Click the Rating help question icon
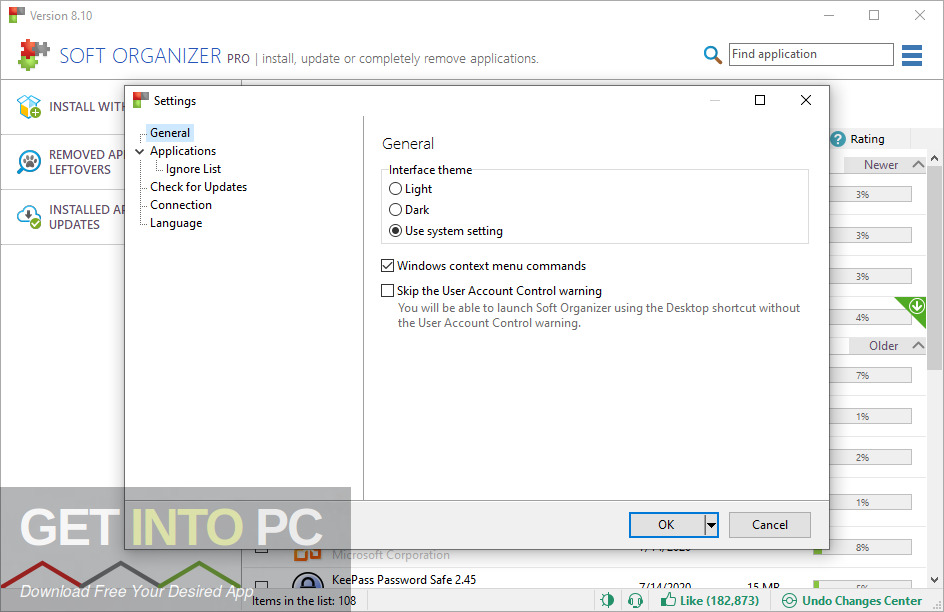944x612 pixels. [837, 139]
